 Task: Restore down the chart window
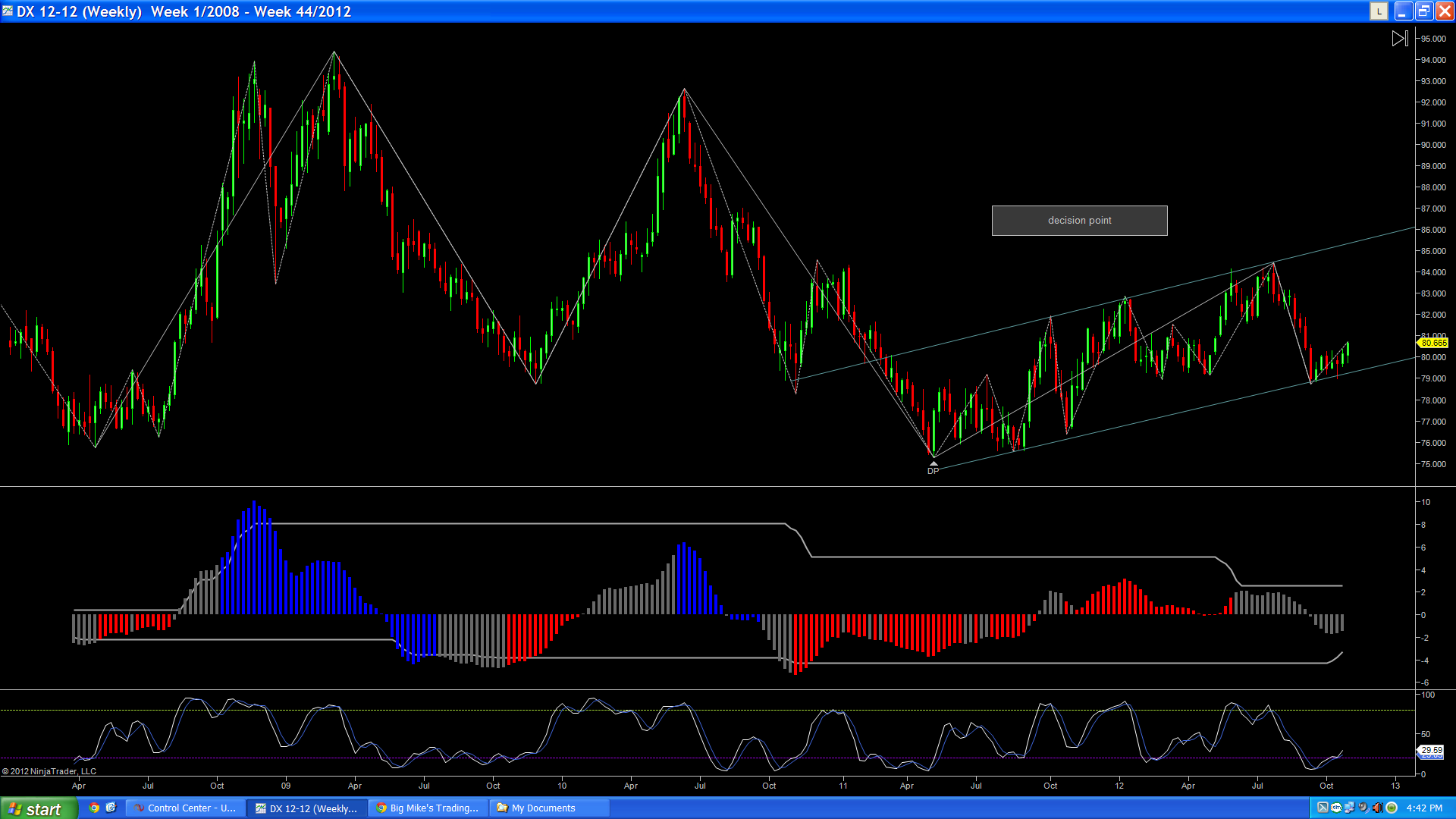point(1423,11)
